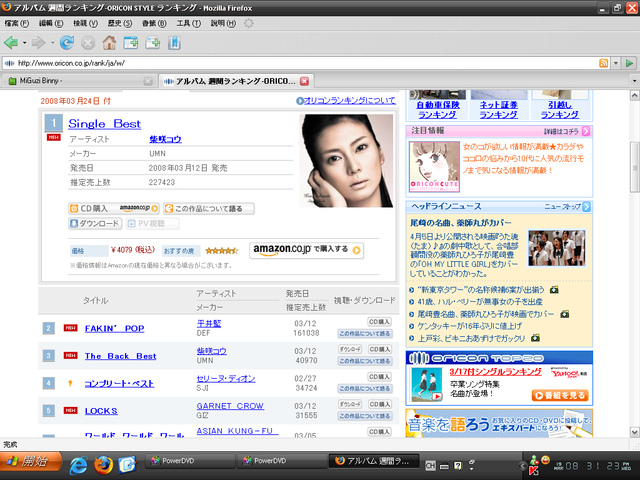Click the CH language indicator in taskbar

430,465
